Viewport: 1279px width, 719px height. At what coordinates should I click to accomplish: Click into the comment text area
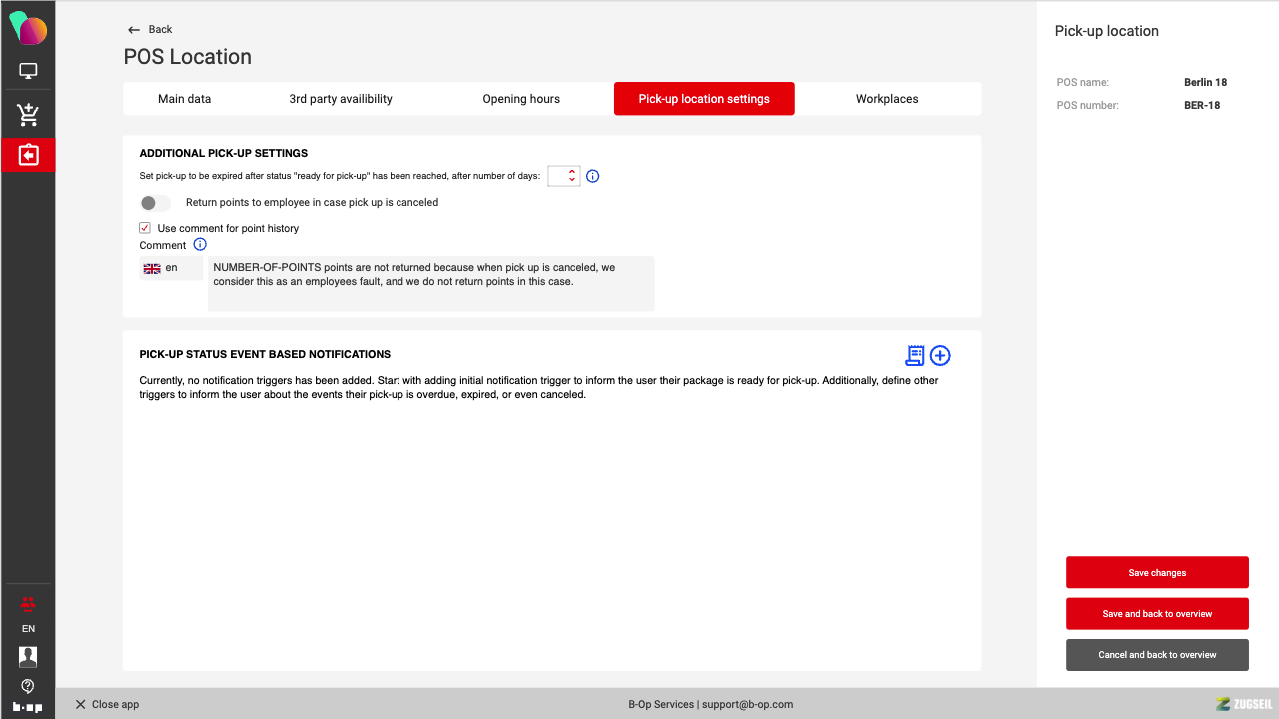click(x=430, y=283)
